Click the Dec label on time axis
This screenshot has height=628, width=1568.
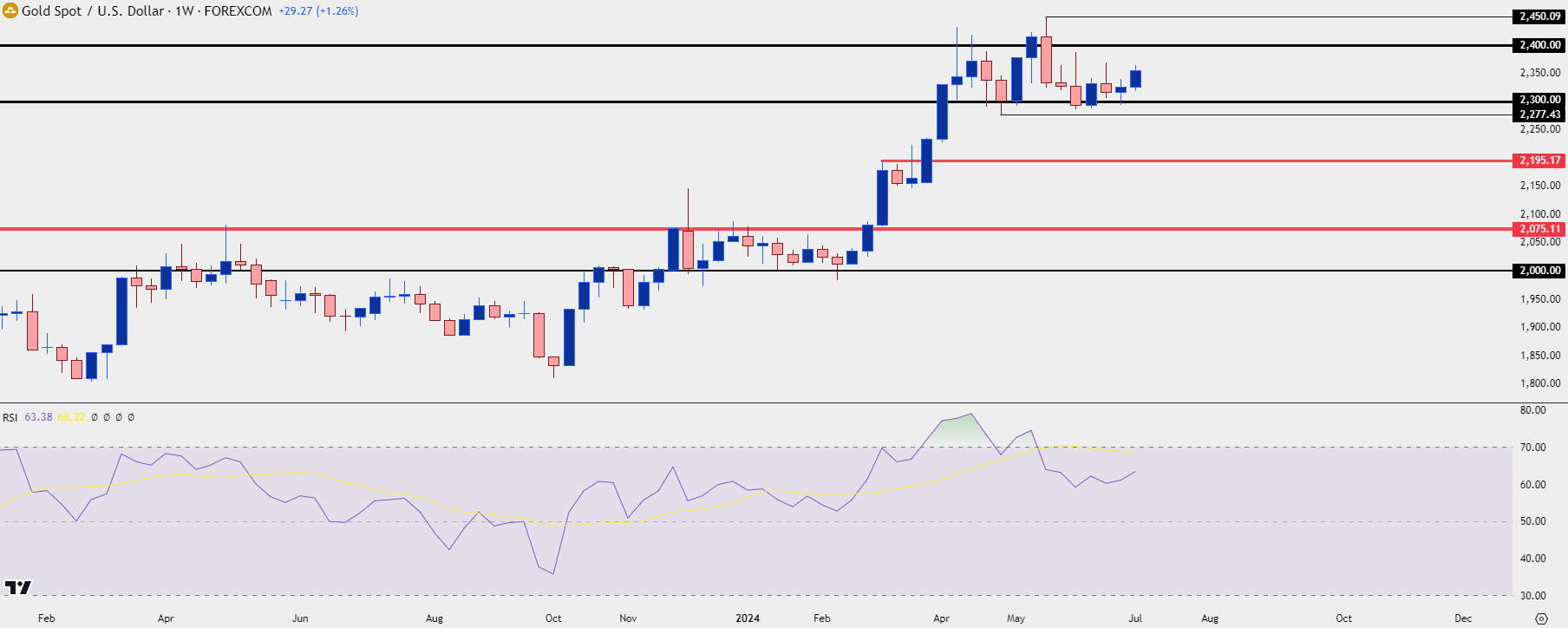1463,618
